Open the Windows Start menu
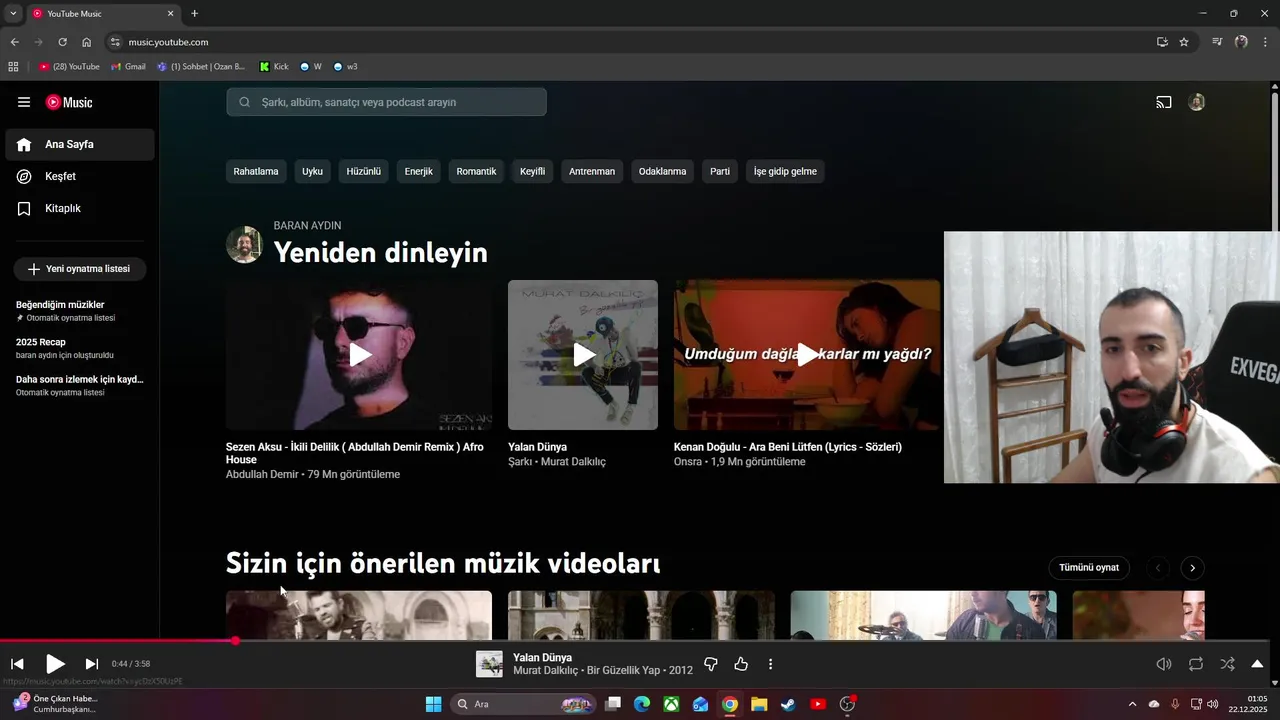The width and height of the screenshot is (1280, 720). tap(433, 704)
